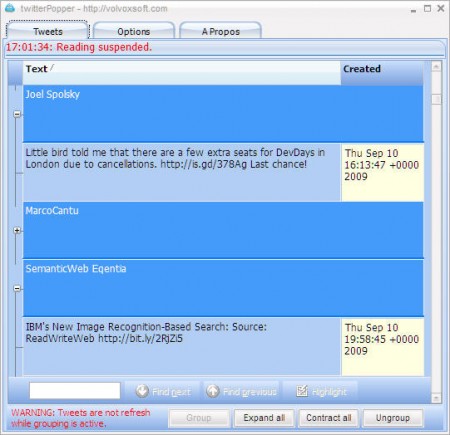Click the Highlight checkmark icon
450x435 pixels.
point(302,391)
